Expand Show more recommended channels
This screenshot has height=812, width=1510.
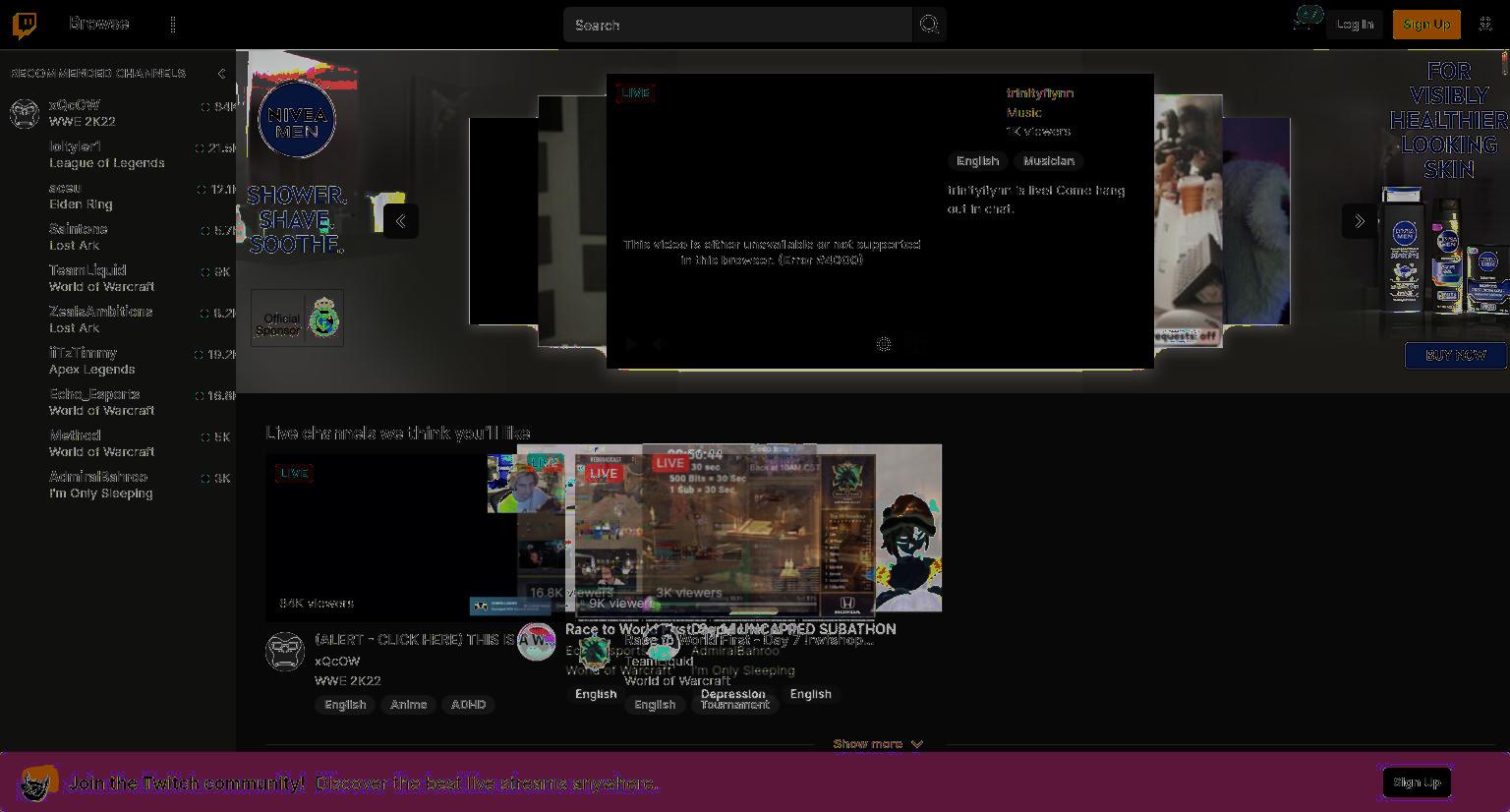(878, 744)
